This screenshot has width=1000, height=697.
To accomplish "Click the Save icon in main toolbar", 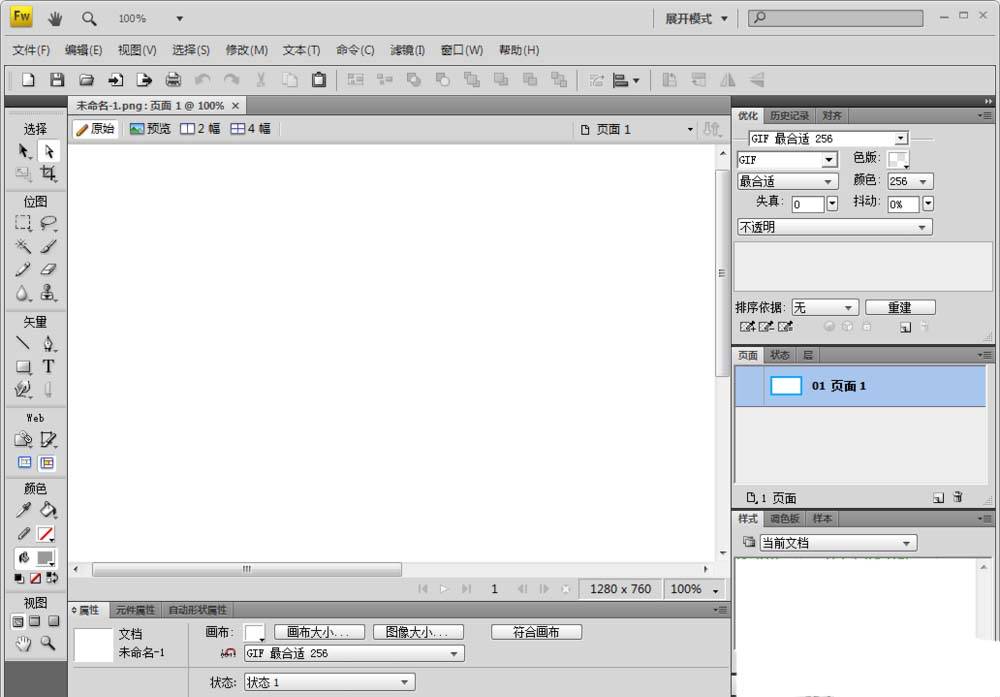I will click(x=57, y=80).
